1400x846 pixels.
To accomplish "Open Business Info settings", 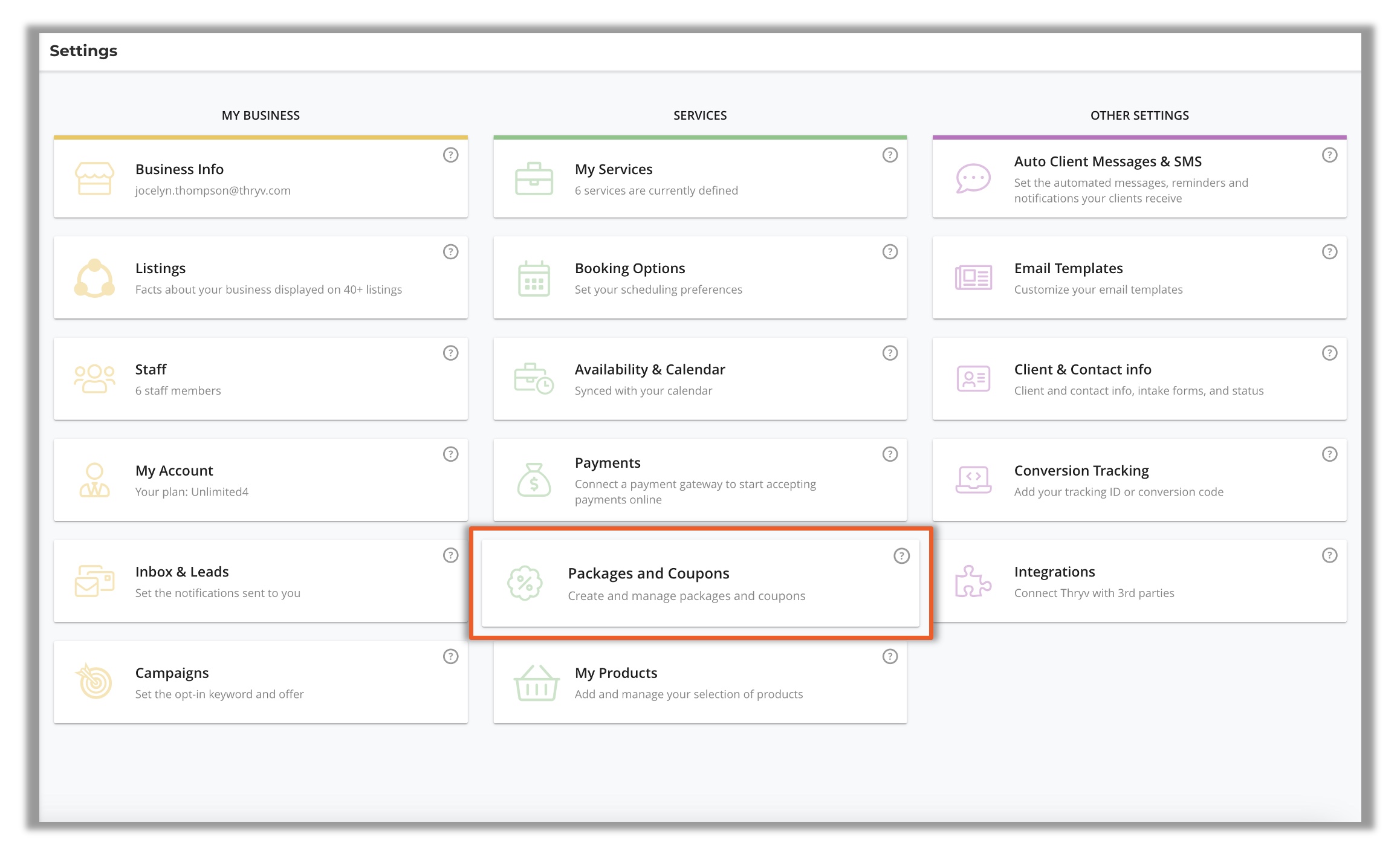I will coord(261,178).
